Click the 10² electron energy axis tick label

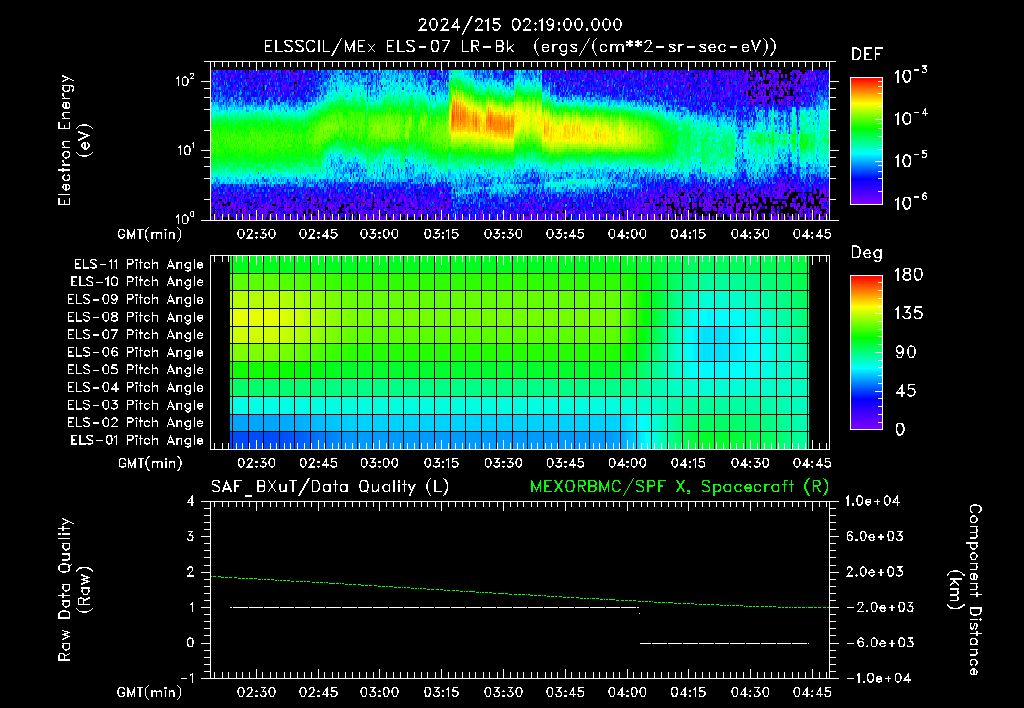[x=185, y=81]
